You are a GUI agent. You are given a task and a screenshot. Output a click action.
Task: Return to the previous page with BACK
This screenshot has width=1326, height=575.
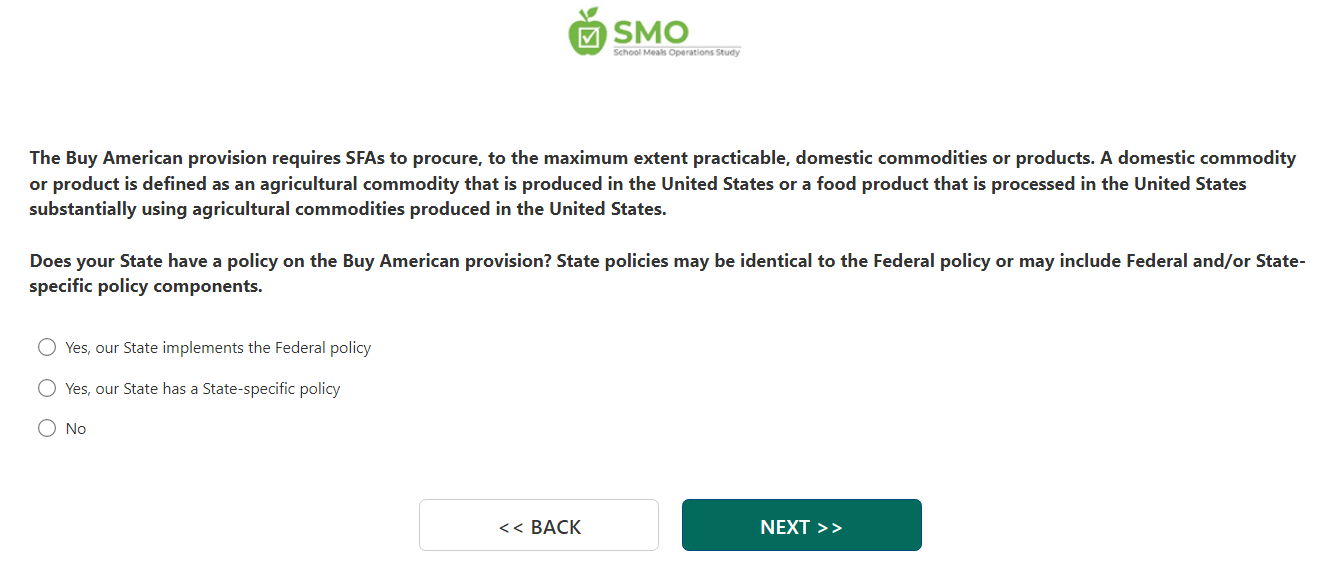pos(538,526)
